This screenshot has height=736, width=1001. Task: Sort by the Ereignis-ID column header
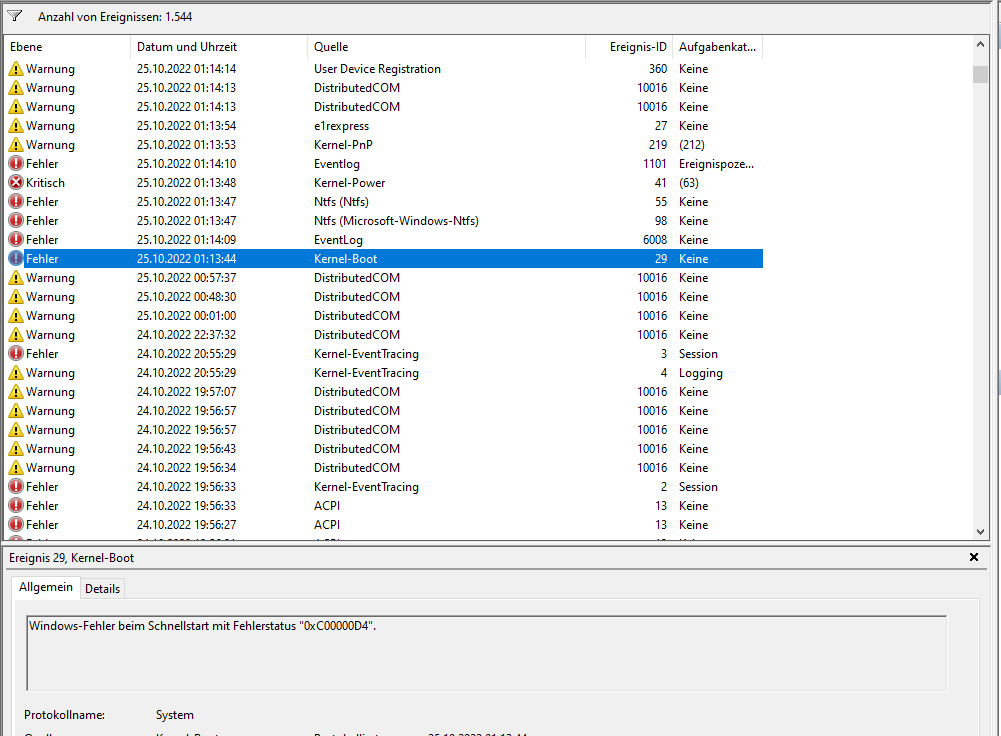629,47
